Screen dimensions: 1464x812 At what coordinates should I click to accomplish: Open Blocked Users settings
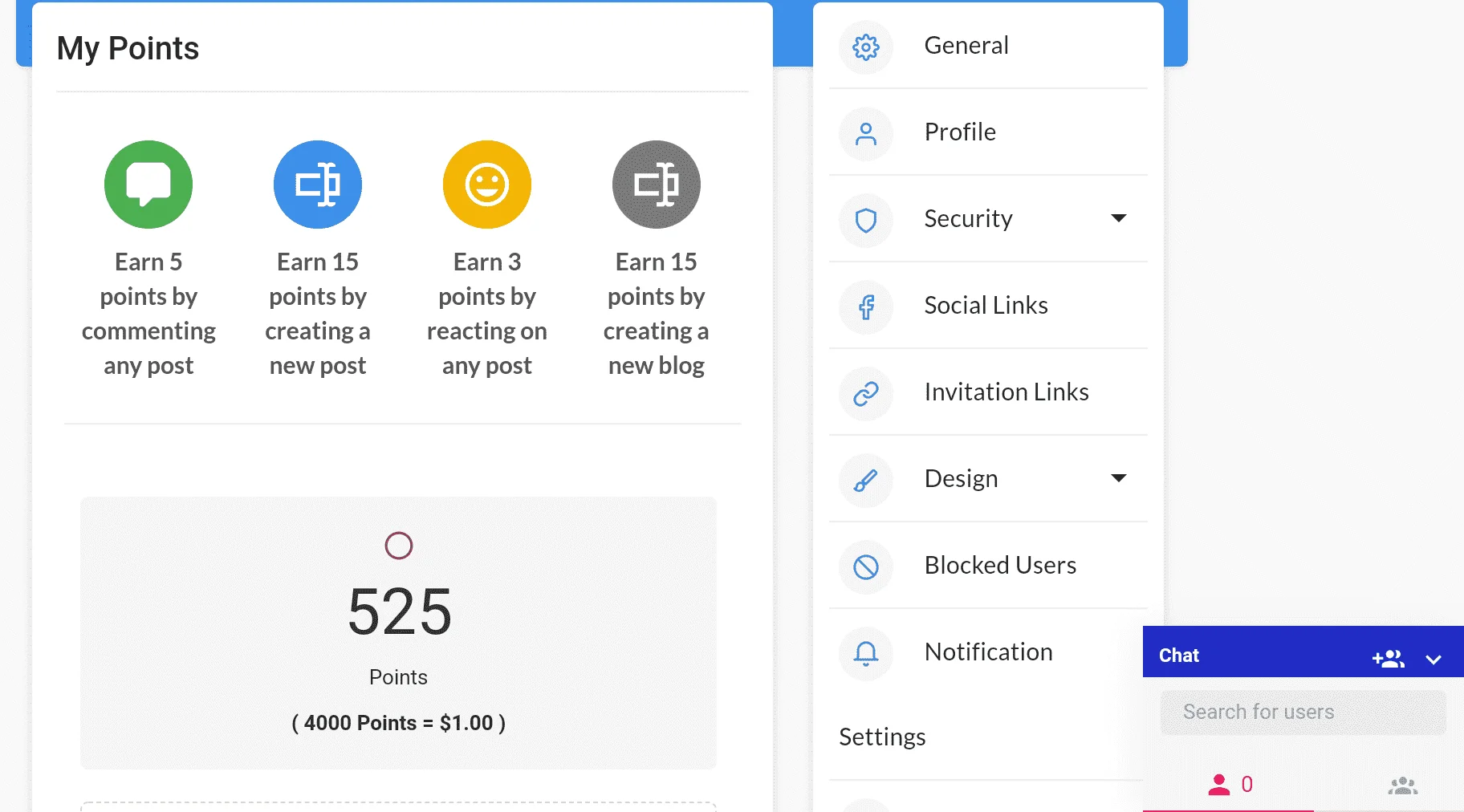tap(988, 566)
